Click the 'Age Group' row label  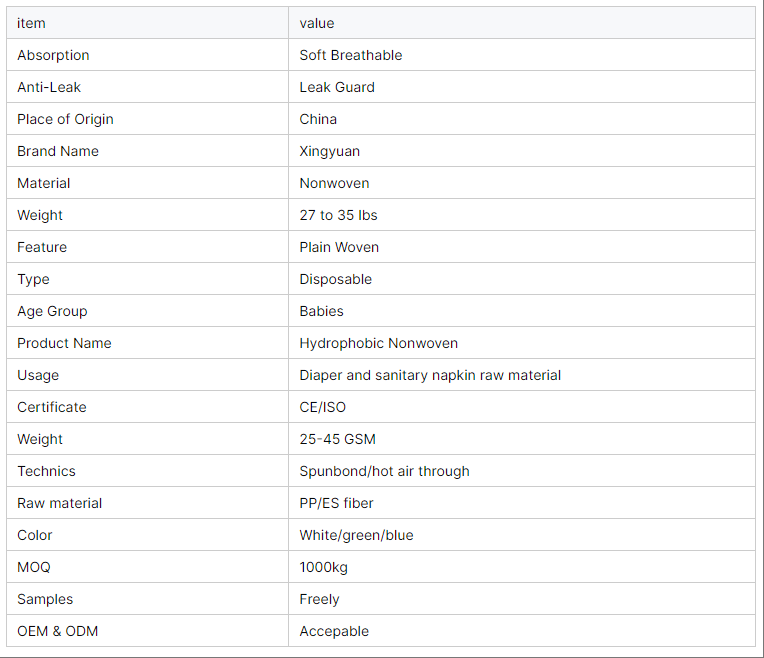click(52, 311)
